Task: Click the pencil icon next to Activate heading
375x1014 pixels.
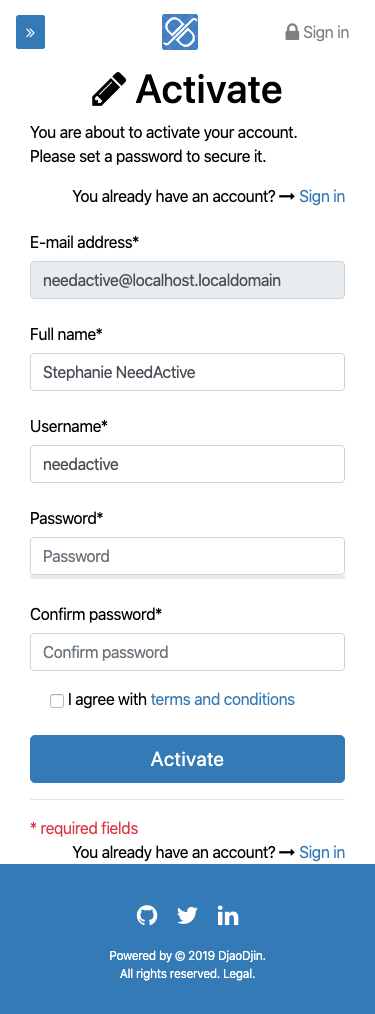Action: 109,89
